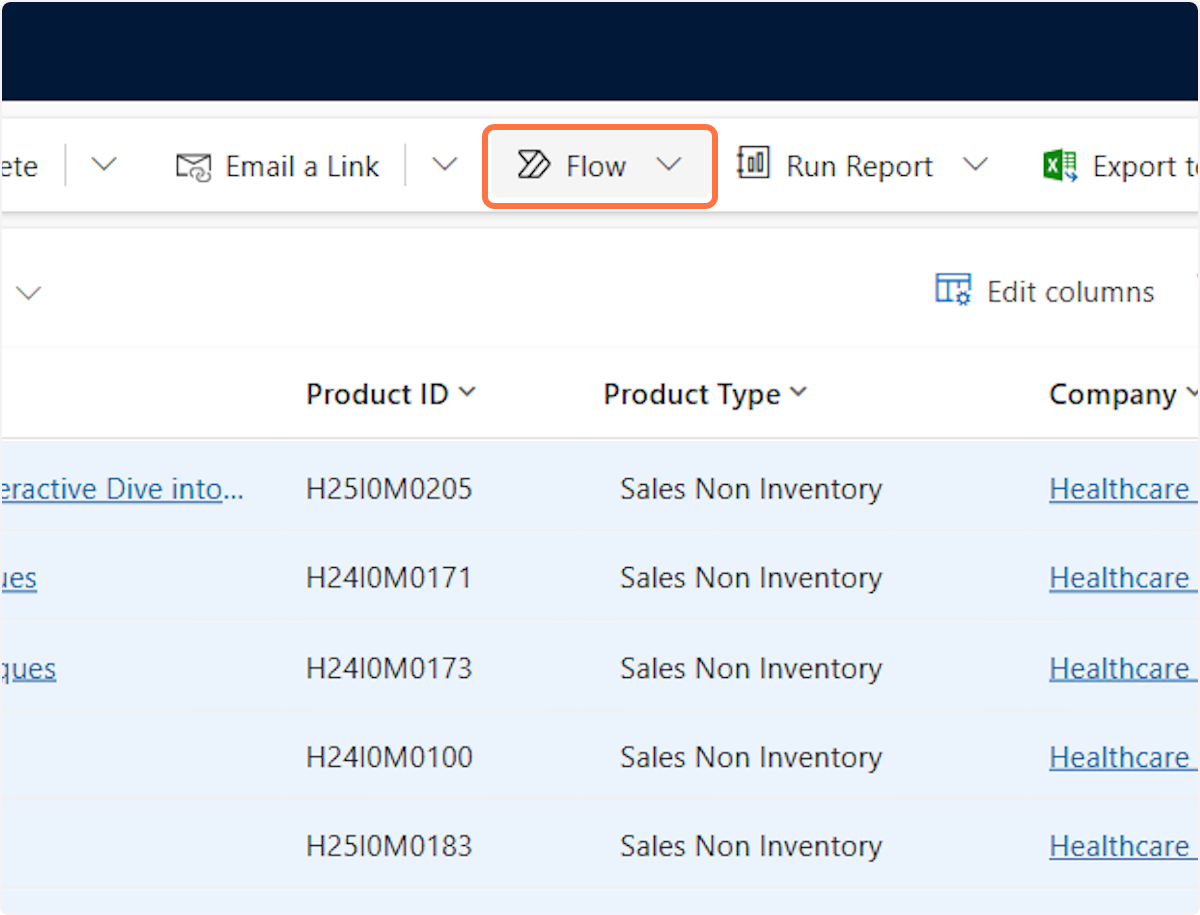This screenshot has height=915, width=1200.
Task: Expand the Flow dropdown chevron
Action: (669, 165)
